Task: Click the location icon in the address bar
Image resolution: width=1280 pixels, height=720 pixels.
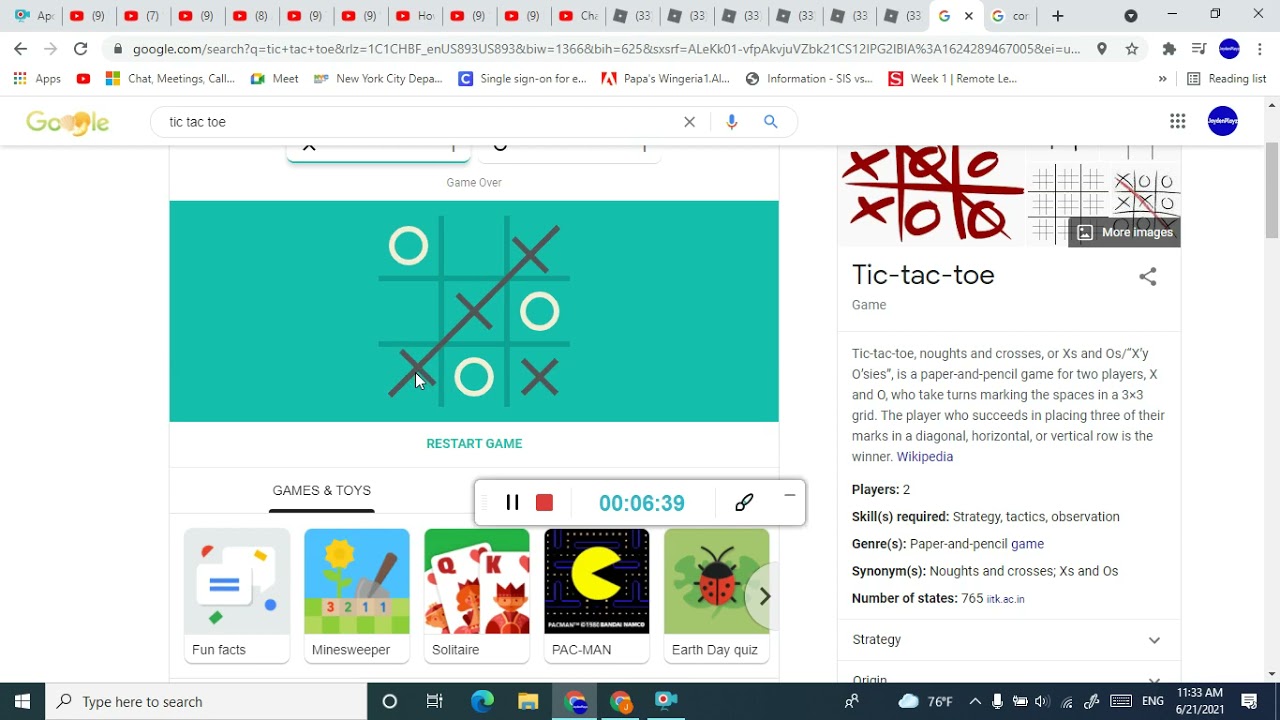Action: point(1102,49)
